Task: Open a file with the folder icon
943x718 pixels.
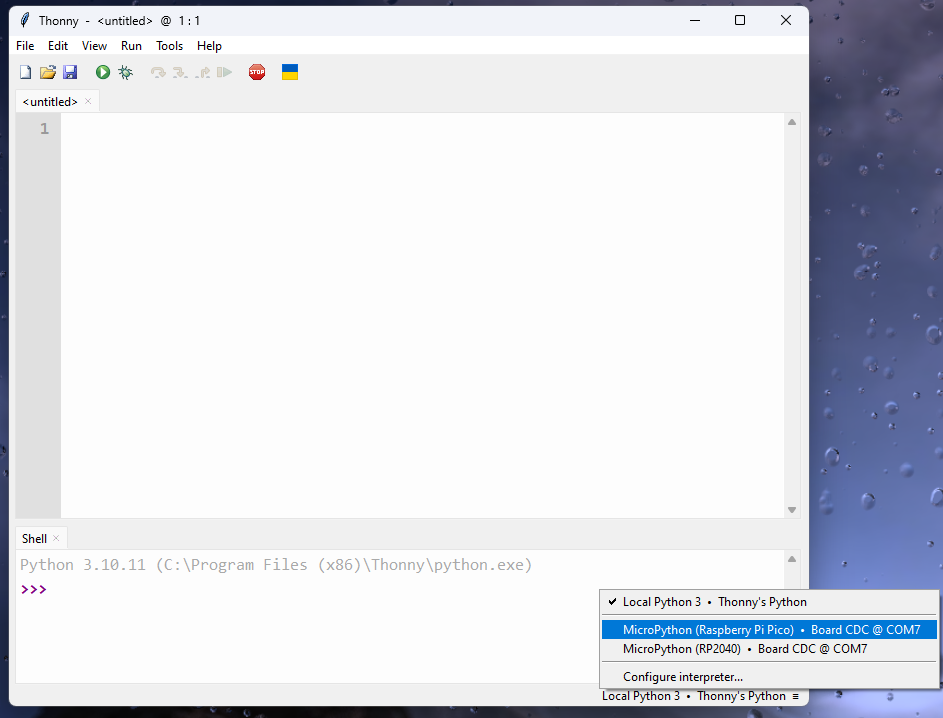Action: [x=47, y=72]
